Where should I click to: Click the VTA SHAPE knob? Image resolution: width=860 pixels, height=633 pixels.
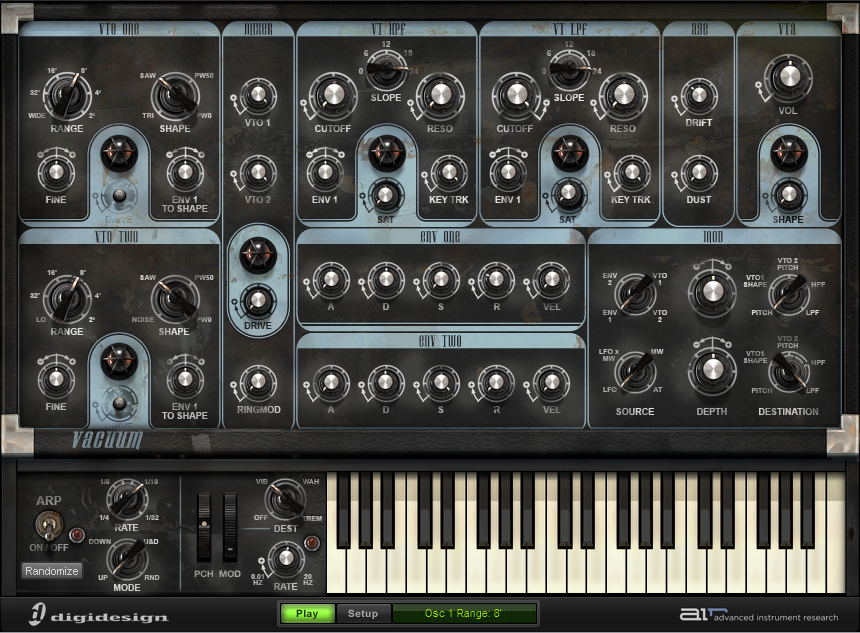[789, 194]
